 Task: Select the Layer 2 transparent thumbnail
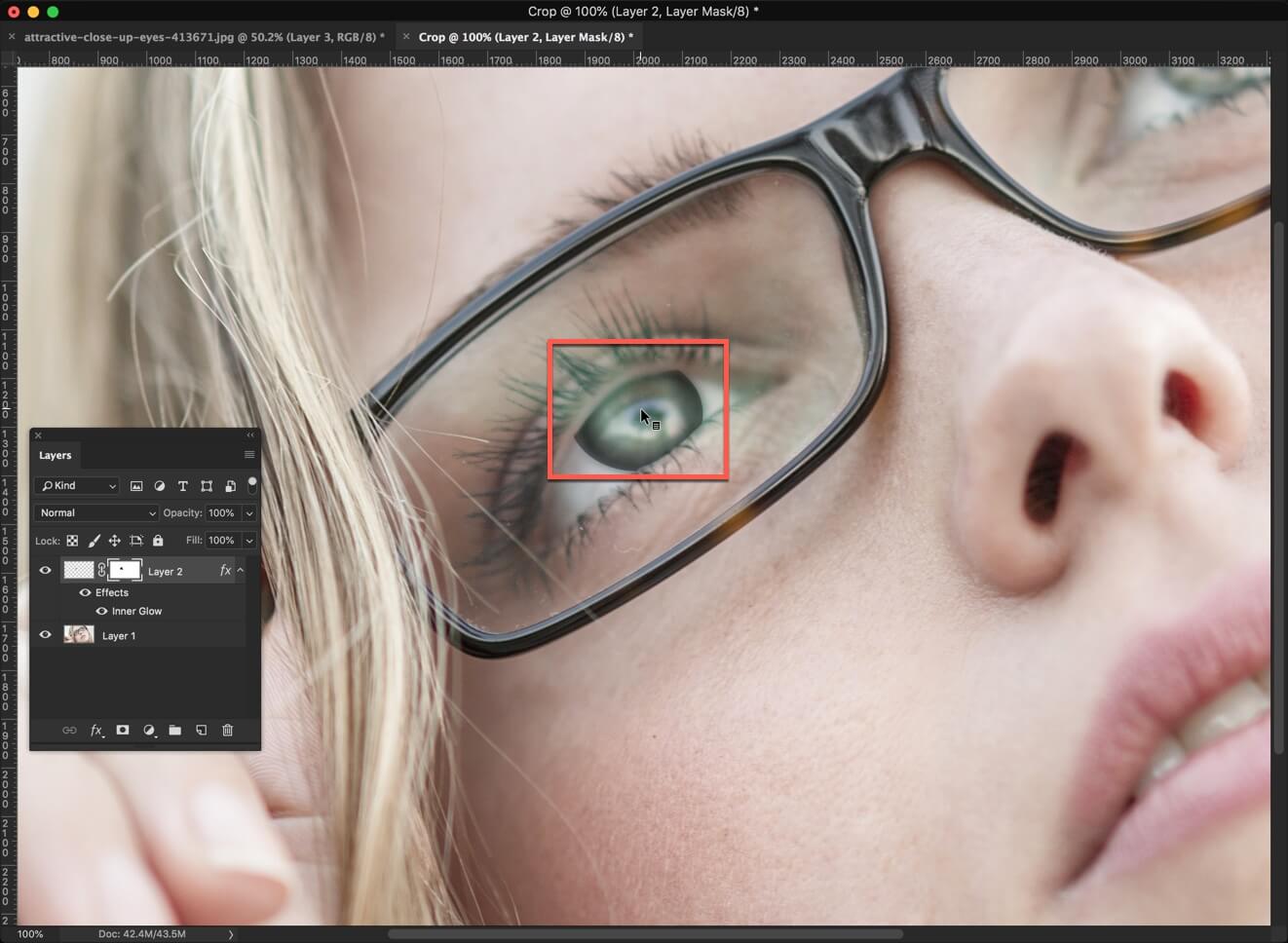coord(79,571)
